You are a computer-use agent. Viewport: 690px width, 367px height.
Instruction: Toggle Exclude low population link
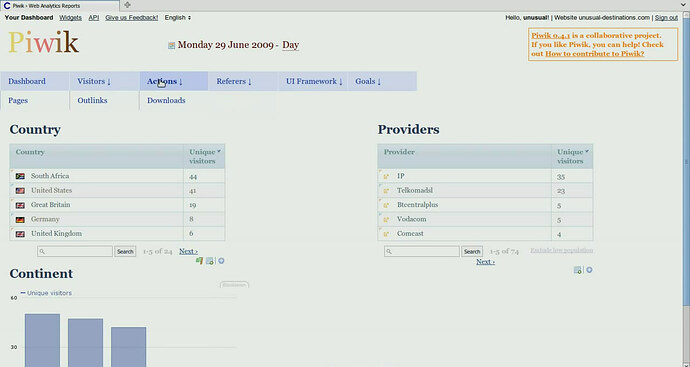(562, 250)
